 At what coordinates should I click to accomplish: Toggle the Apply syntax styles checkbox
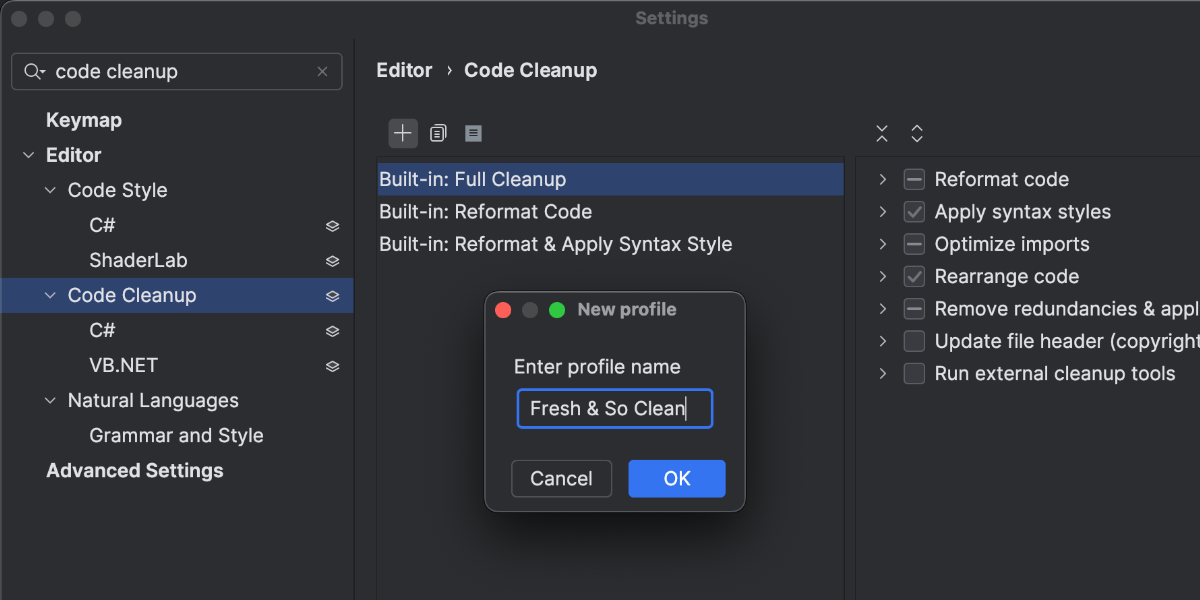pos(914,212)
